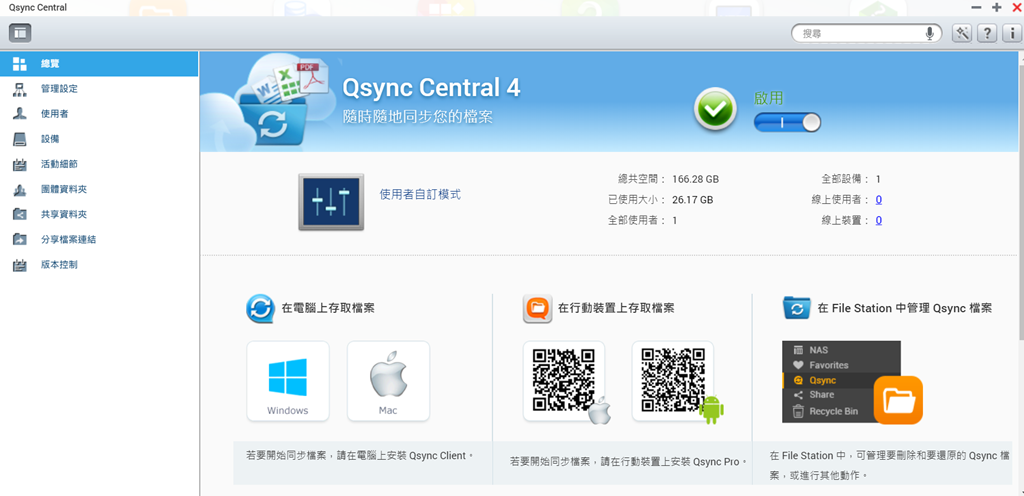Open the help question mark icon

click(x=987, y=34)
